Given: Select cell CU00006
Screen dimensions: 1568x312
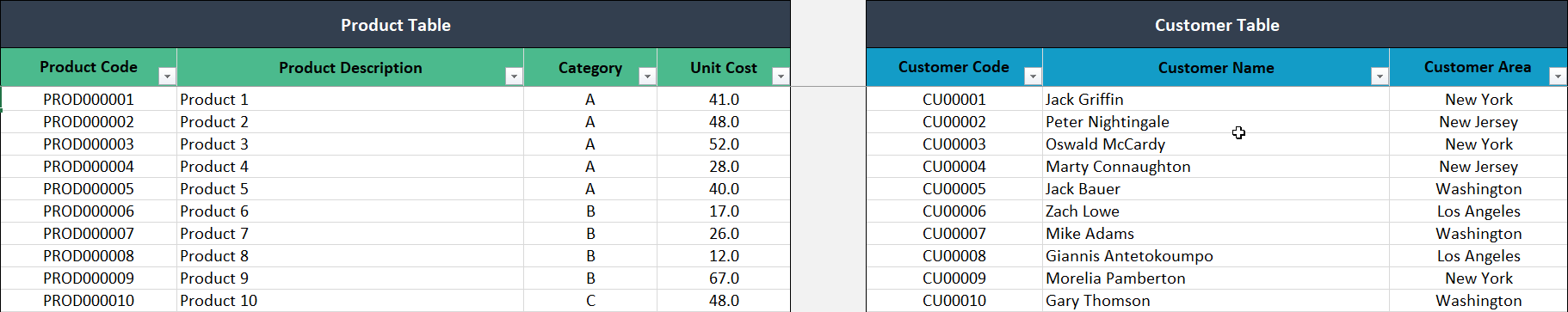Looking at the screenshot, I should (x=954, y=211).
